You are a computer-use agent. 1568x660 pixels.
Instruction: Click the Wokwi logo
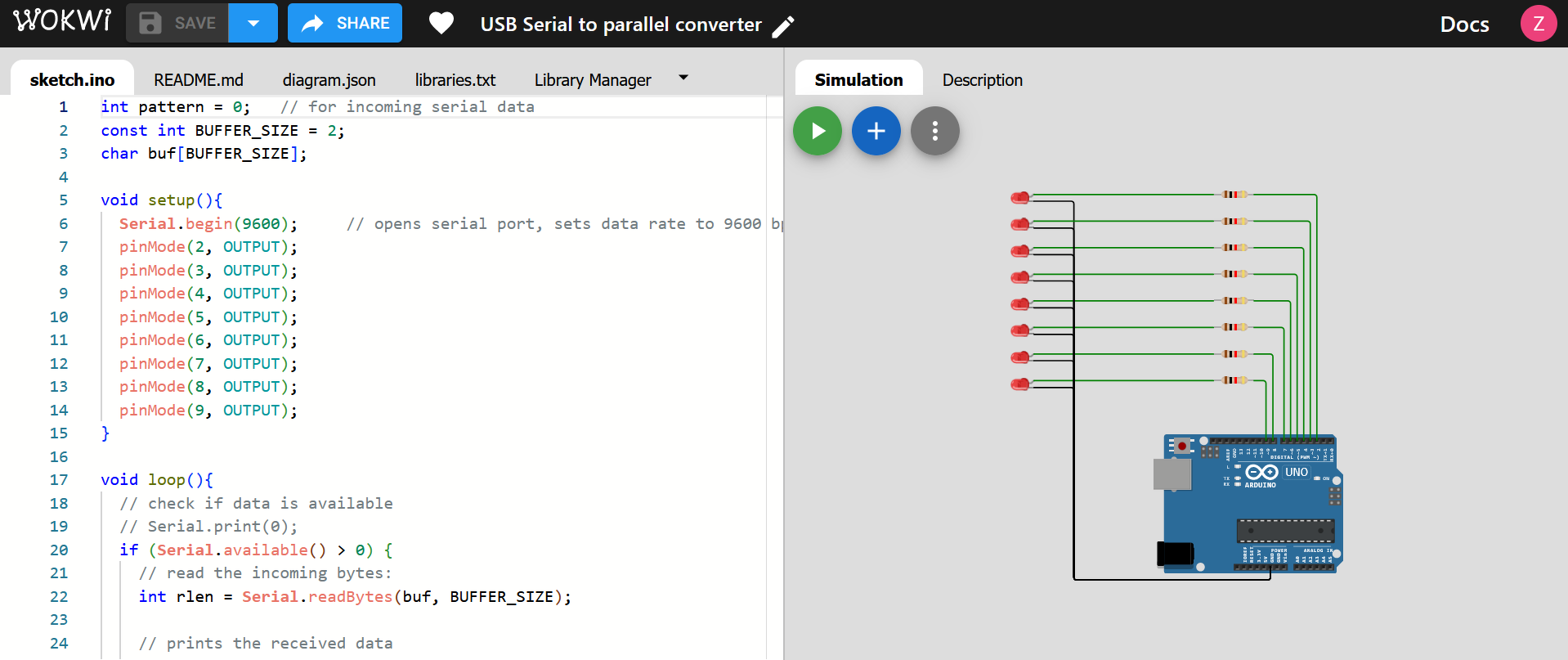tap(62, 21)
